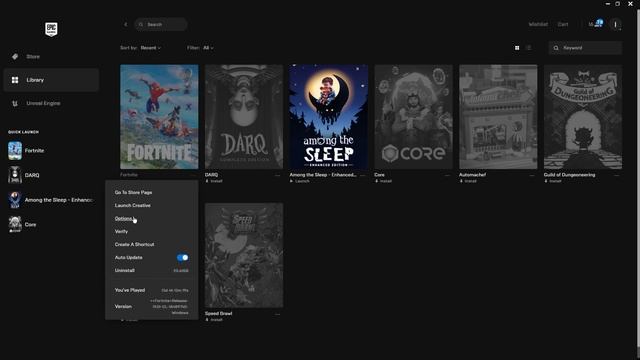Click the Speed Brawl title text
The image size is (640, 360).
click(x=218, y=313)
